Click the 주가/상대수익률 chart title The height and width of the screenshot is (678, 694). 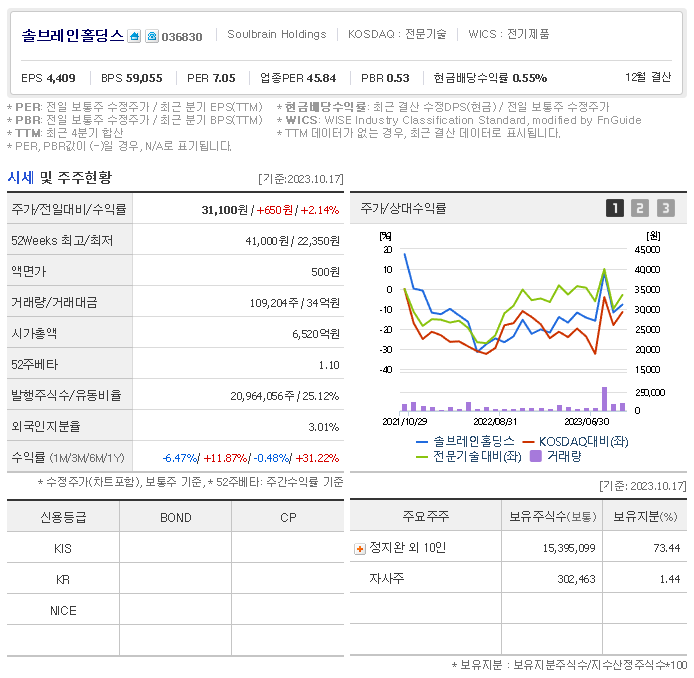click(403, 208)
